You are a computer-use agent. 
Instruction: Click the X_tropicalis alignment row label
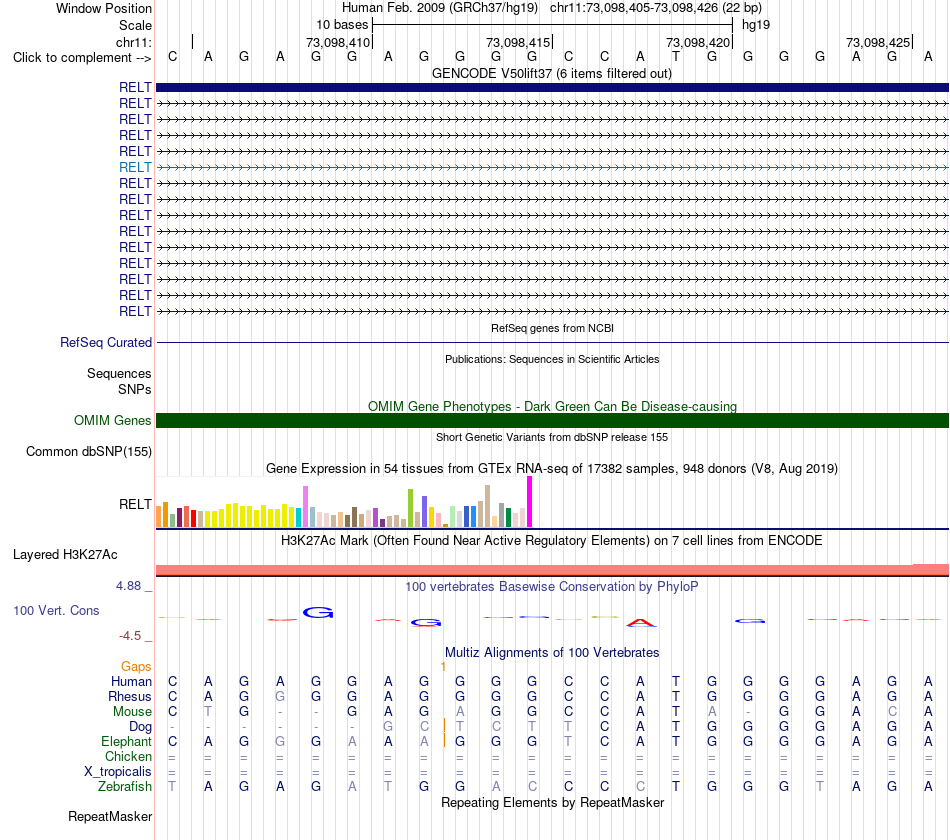tap(118, 772)
